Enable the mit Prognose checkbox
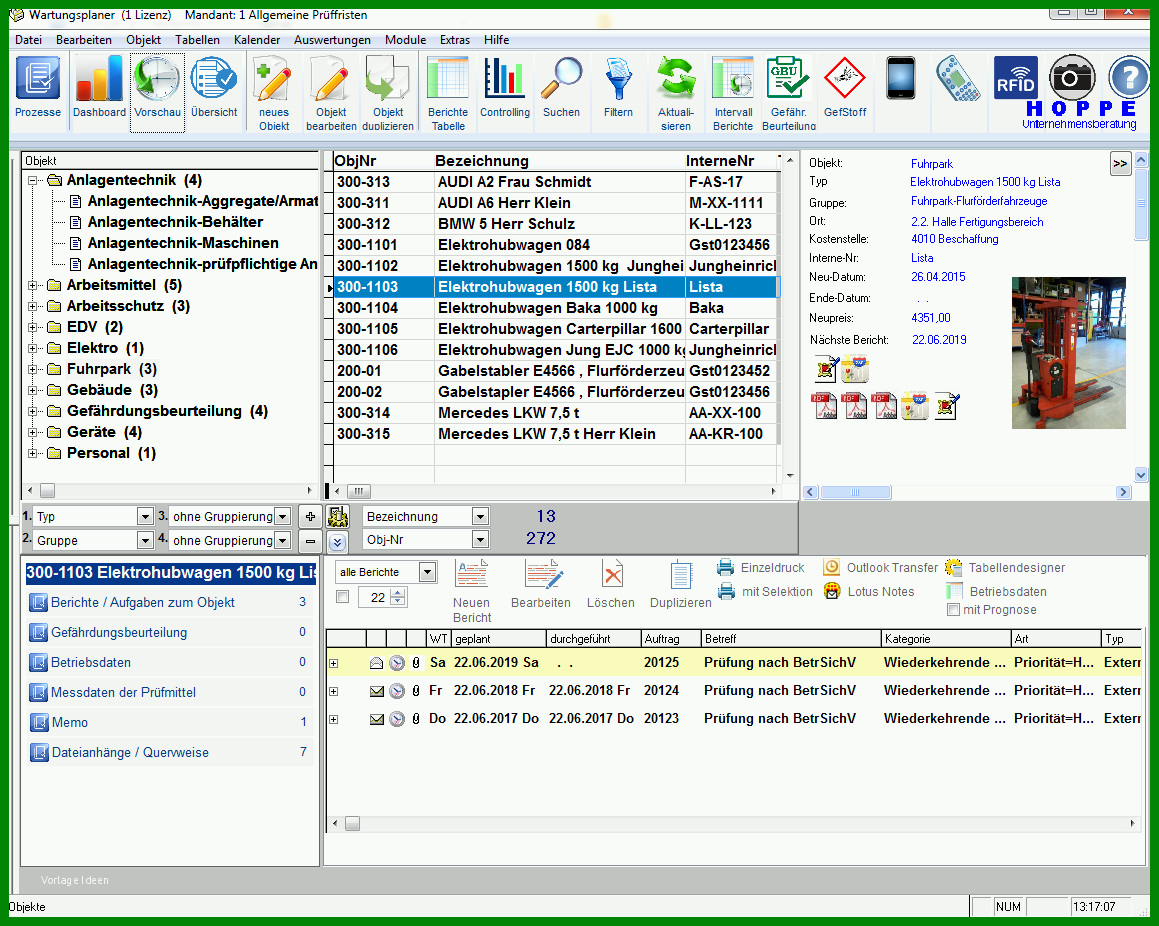Screen dimensions: 1159x926 954,610
